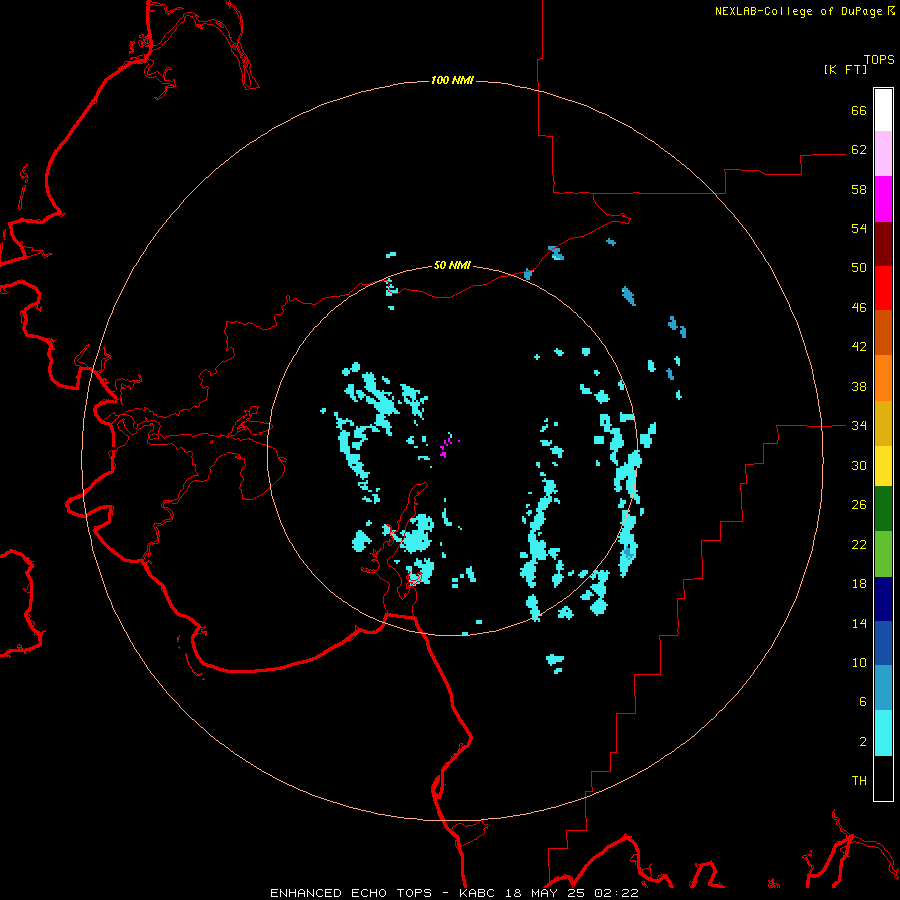
Task: Click the TOPS legend title
Action: click(879, 59)
